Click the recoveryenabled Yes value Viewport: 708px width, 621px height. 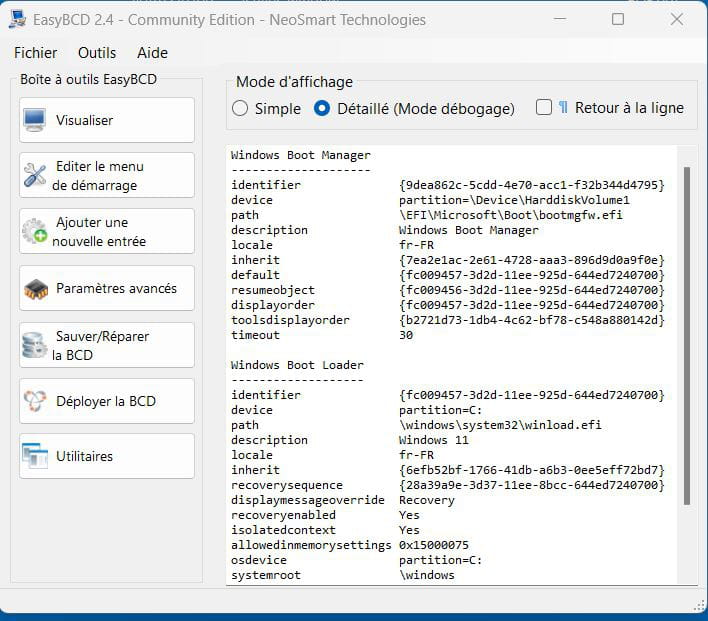pos(410,515)
